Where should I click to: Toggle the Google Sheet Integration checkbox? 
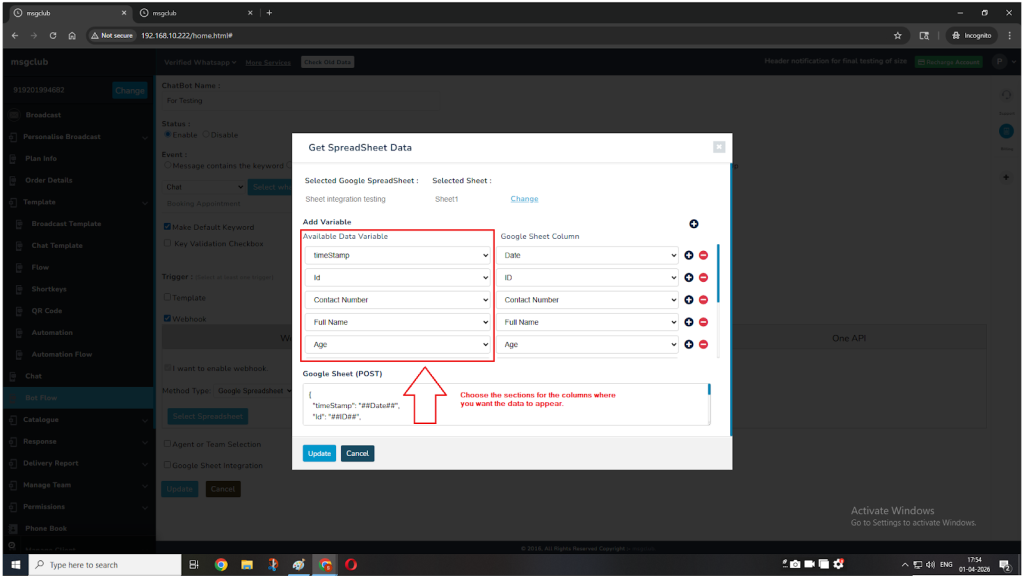point(168,466)
